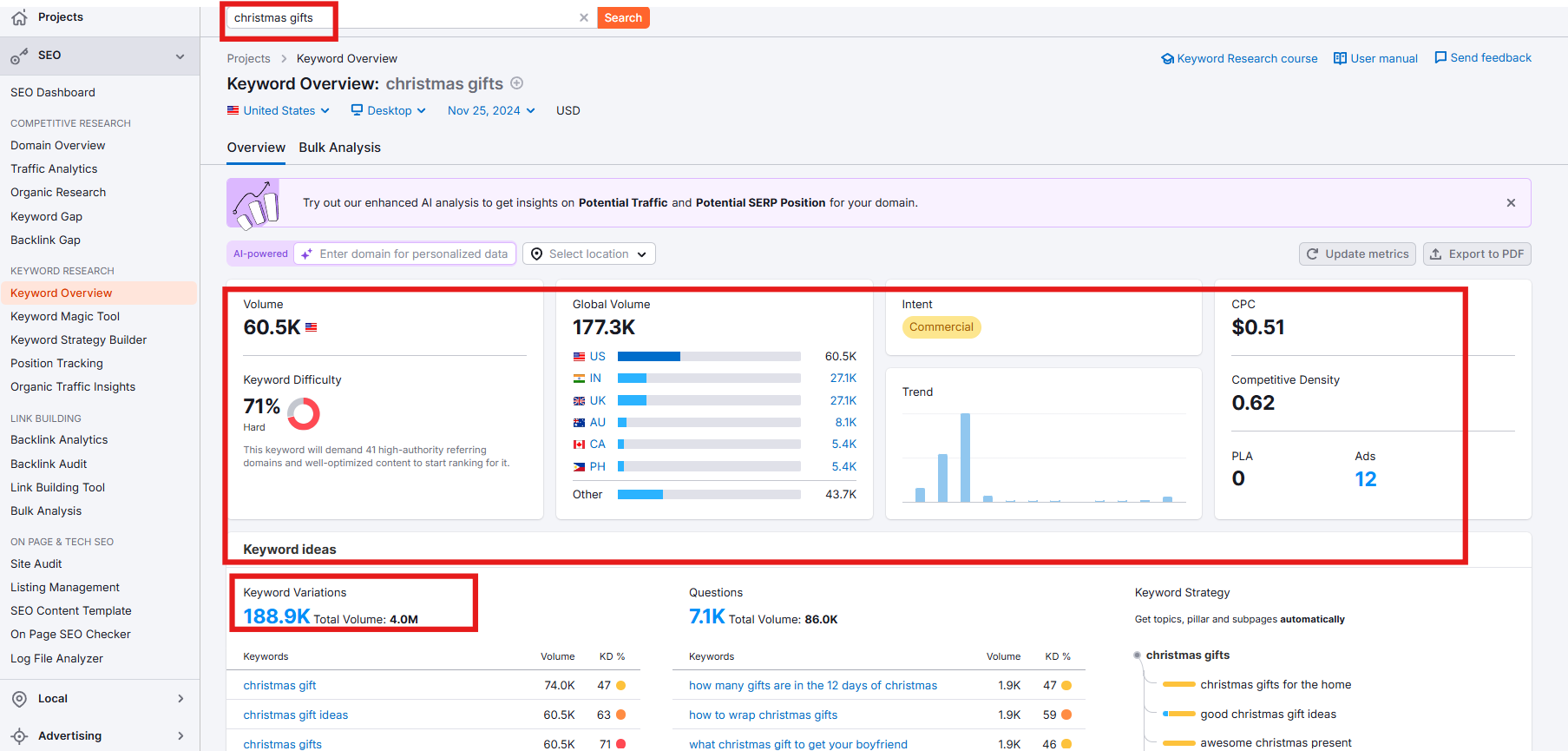Expand the Local sidebar section
1568x751 pixels.
(x=180, y=699)
